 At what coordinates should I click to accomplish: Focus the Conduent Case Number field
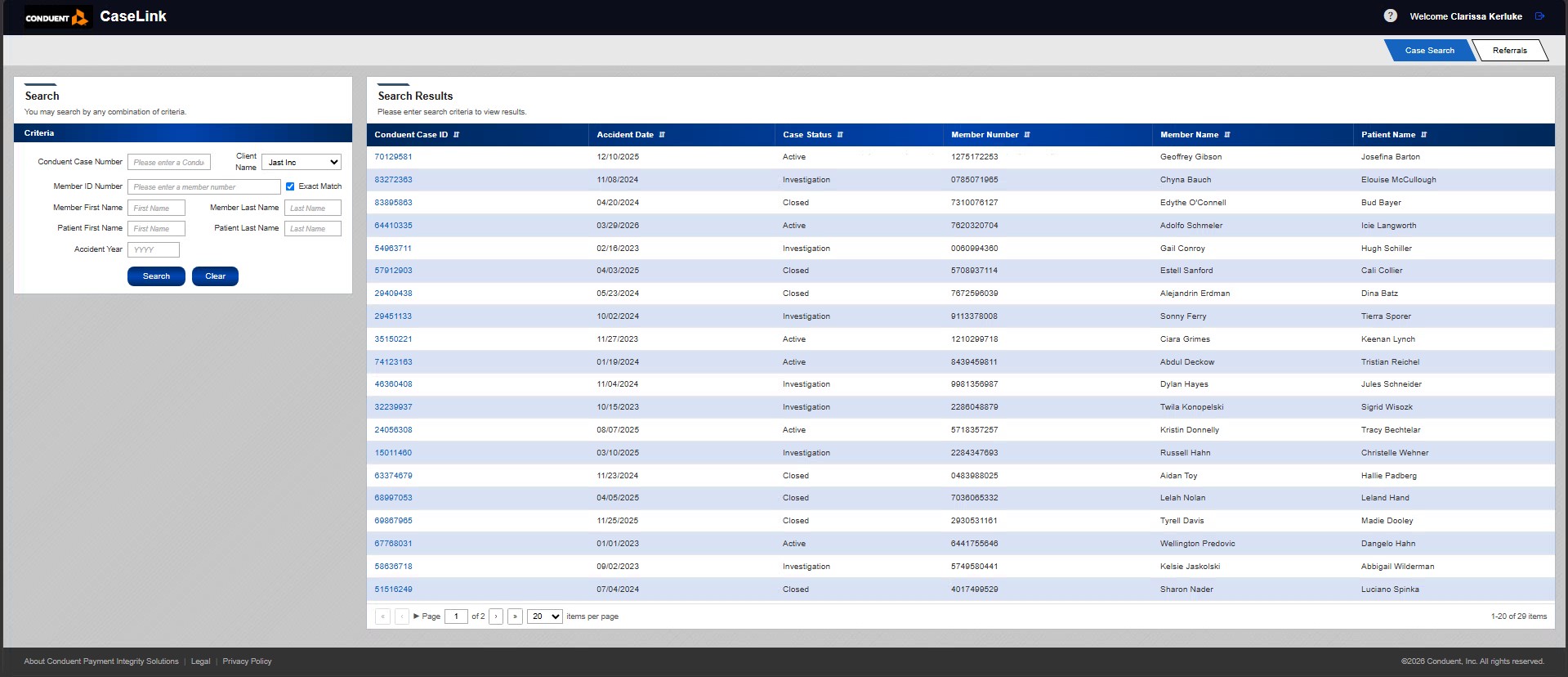169,162
